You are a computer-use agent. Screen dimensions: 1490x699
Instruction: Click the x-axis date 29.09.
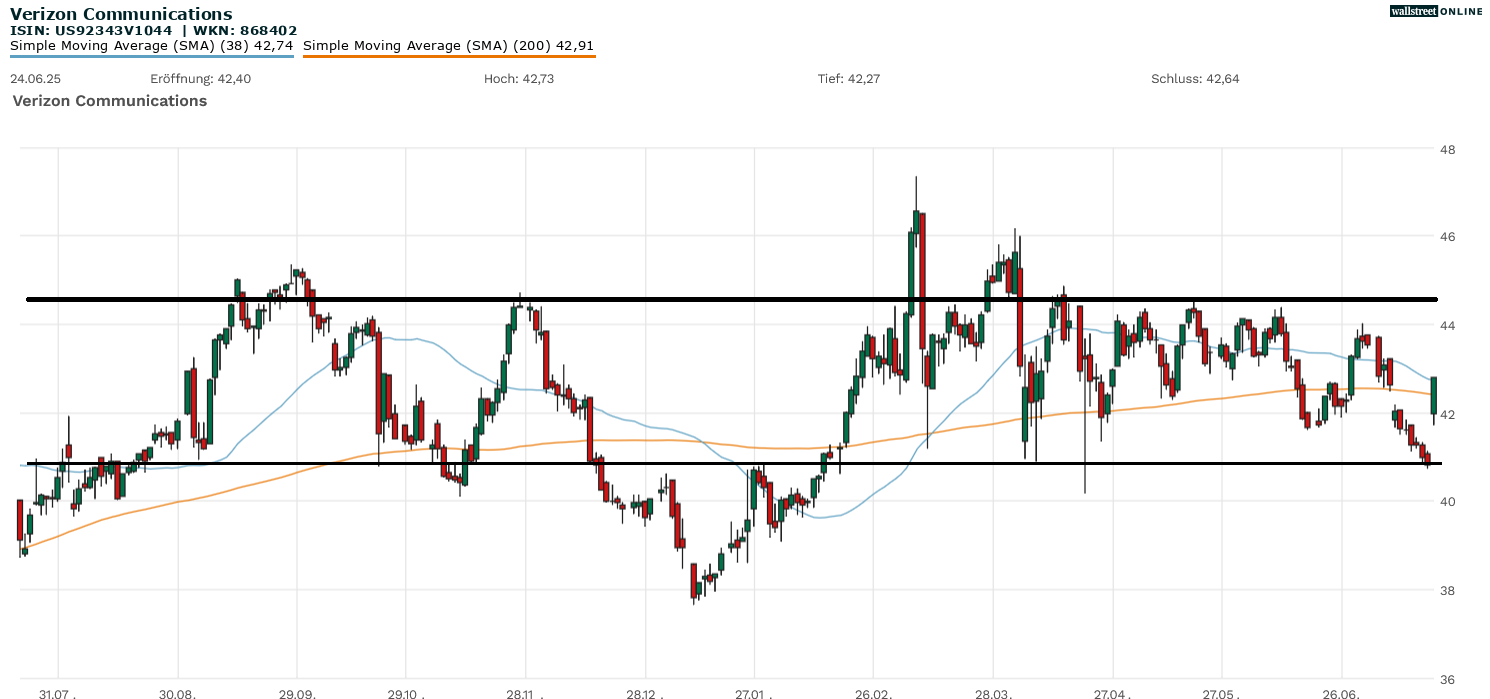point(297,693)
